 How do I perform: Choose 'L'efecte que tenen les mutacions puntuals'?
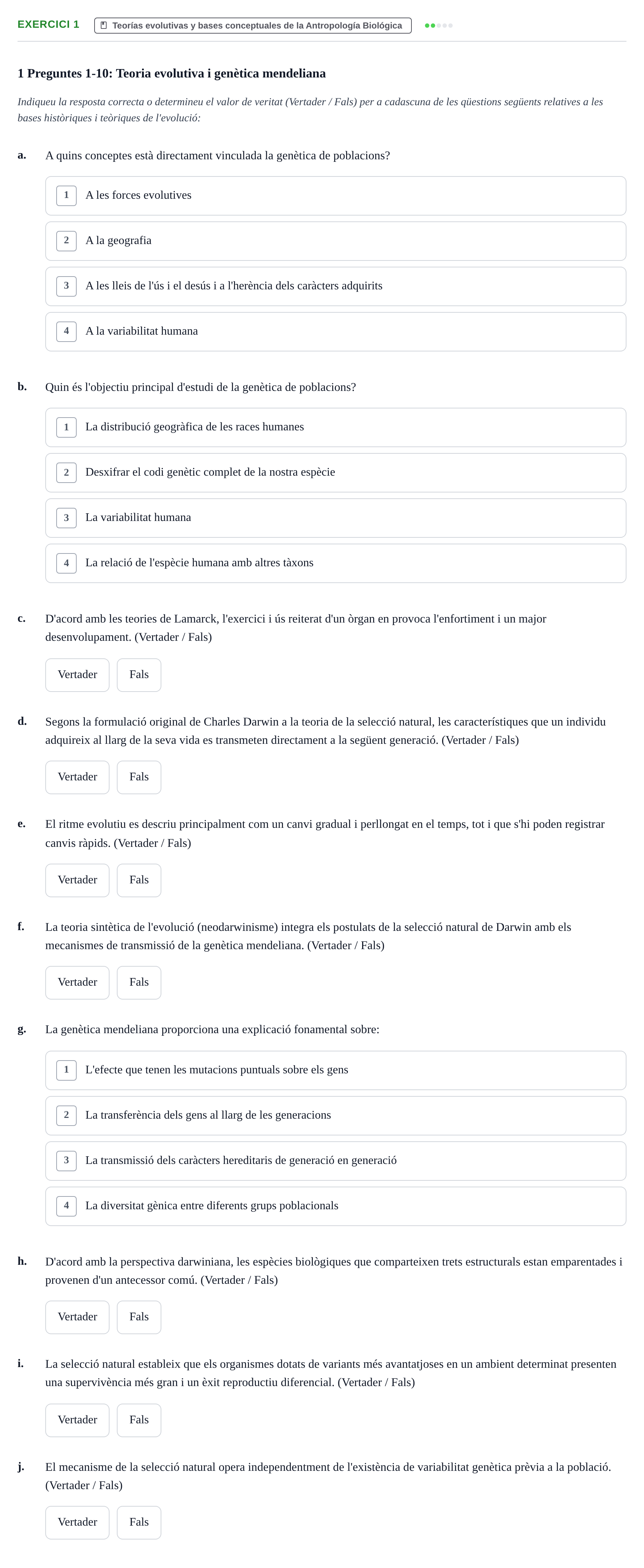336,1070
